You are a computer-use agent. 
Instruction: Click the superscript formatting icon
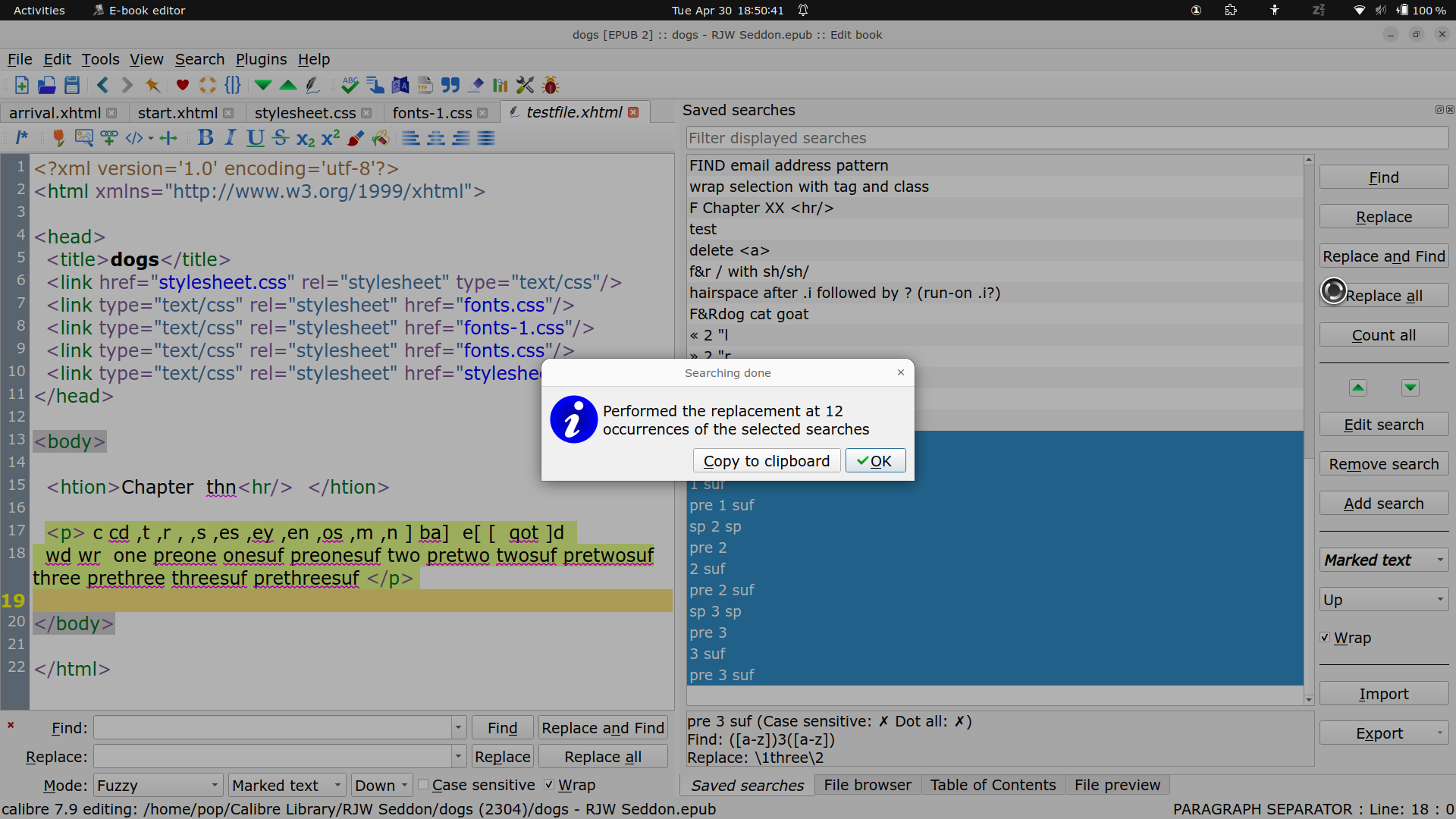tap(331, 138)
